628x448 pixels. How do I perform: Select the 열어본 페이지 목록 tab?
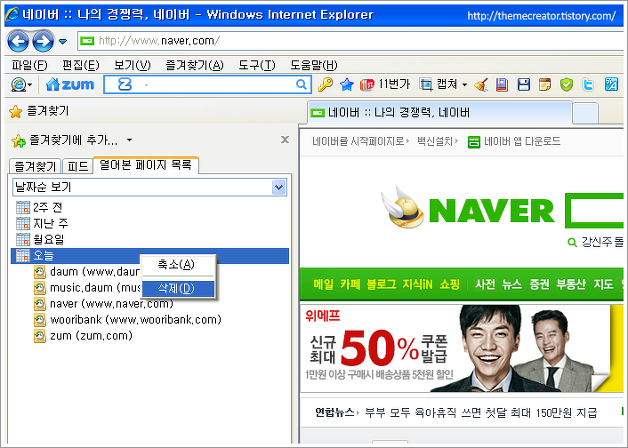pos(146,165)
